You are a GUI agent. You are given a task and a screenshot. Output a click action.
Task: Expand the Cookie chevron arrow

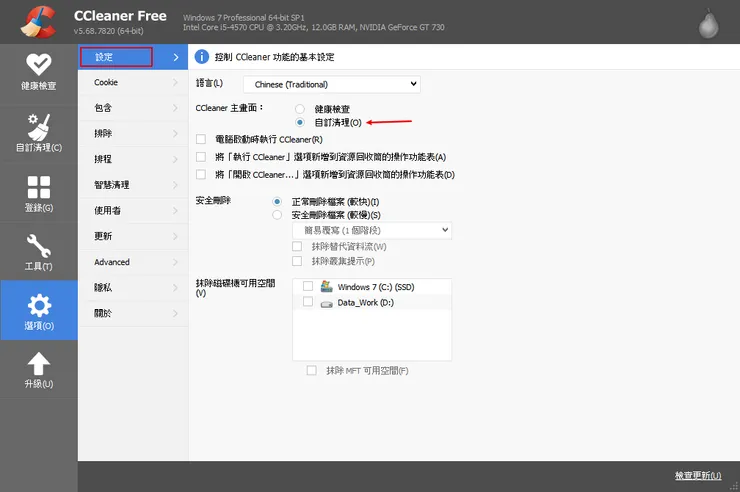coord(175,83)
